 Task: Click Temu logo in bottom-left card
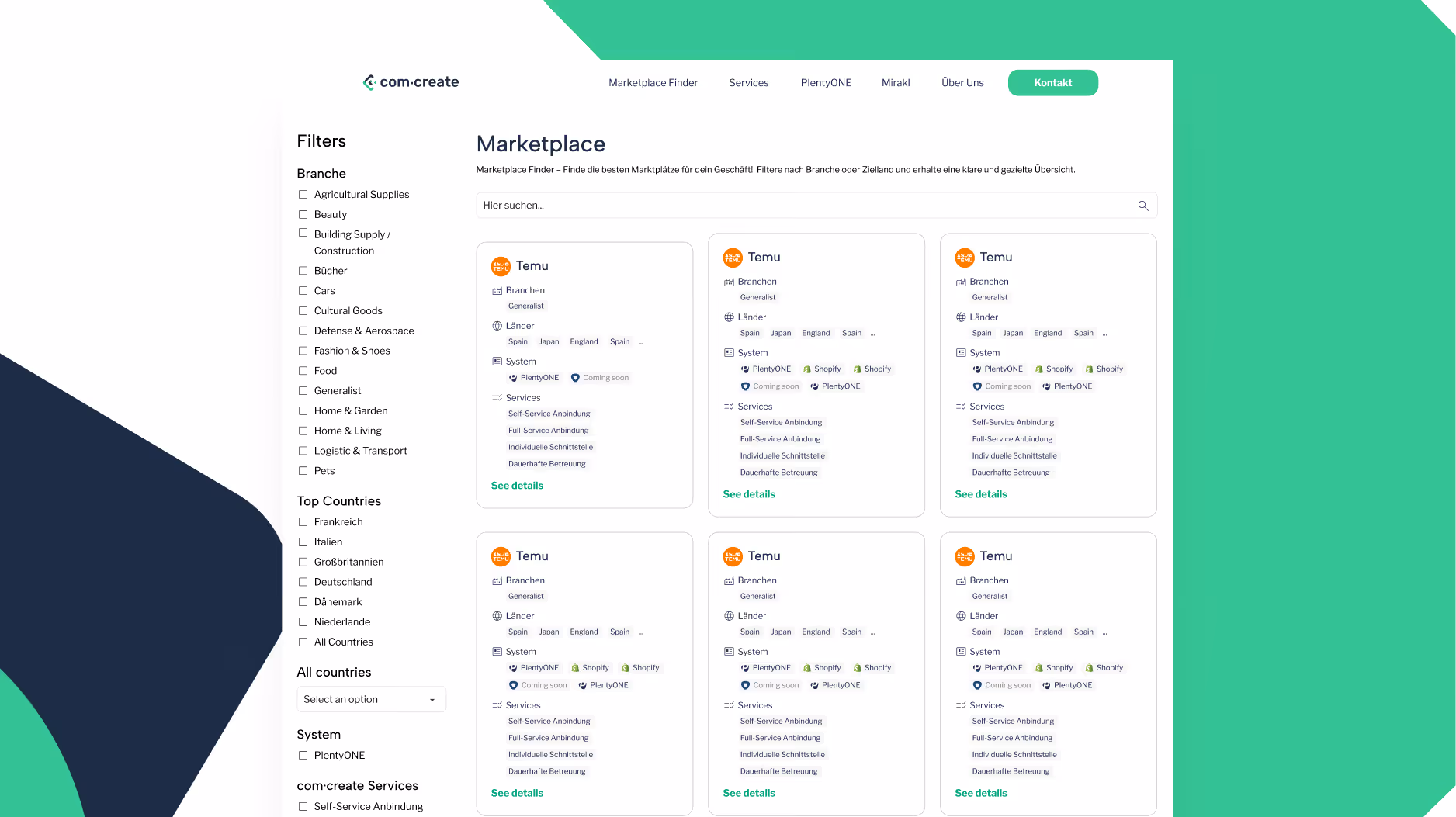tap(501, 556)
